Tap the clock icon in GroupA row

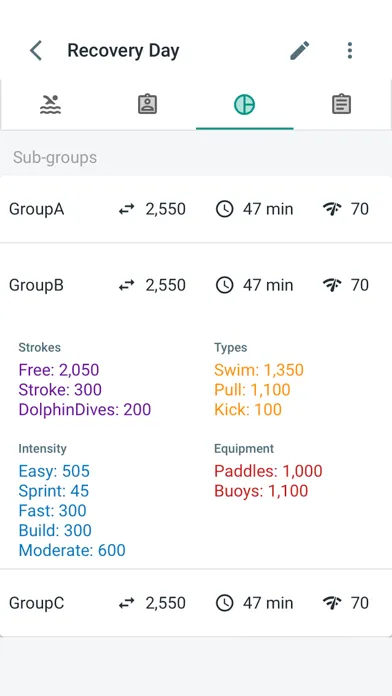[x=225, y=209]
